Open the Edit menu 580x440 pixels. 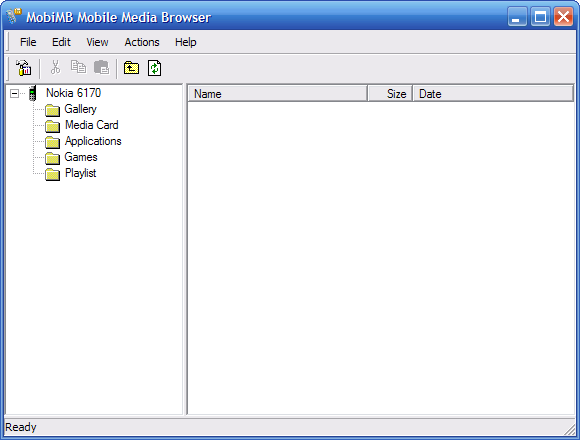[x=61, y=42]
